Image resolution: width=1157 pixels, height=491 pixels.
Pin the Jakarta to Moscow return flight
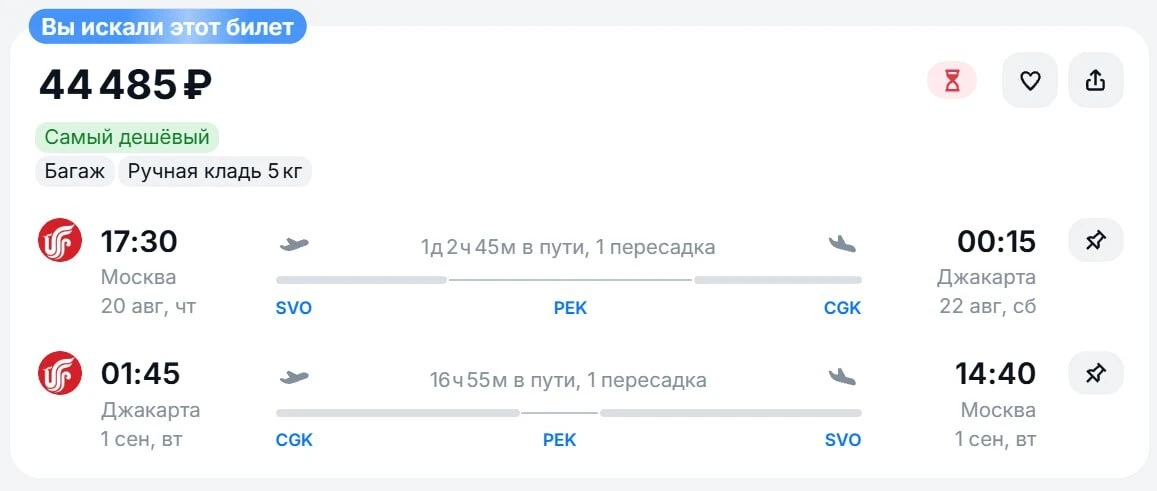pos(1096,373)
